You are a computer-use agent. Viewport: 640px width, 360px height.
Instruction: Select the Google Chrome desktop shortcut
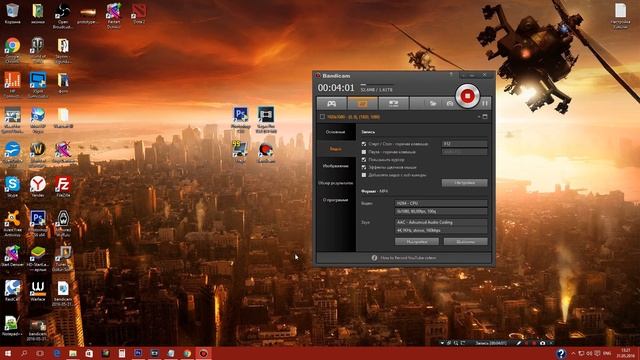click(13, 51)
